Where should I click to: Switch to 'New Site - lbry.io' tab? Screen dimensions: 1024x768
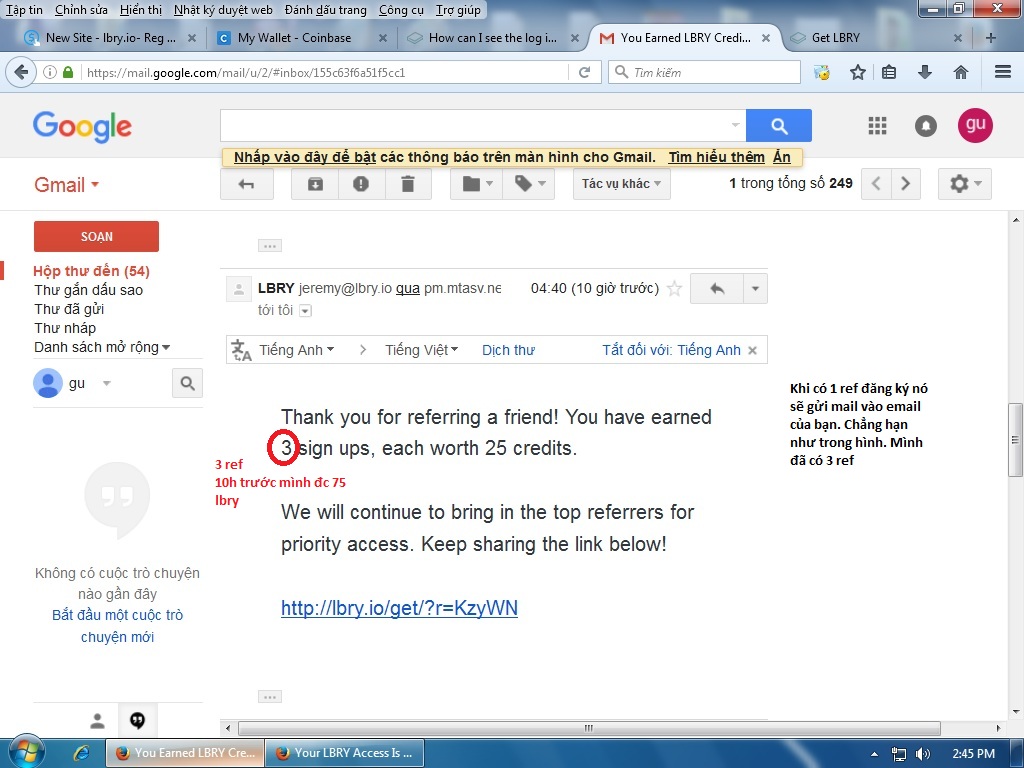pyautogui.click(x=110, y=38)
